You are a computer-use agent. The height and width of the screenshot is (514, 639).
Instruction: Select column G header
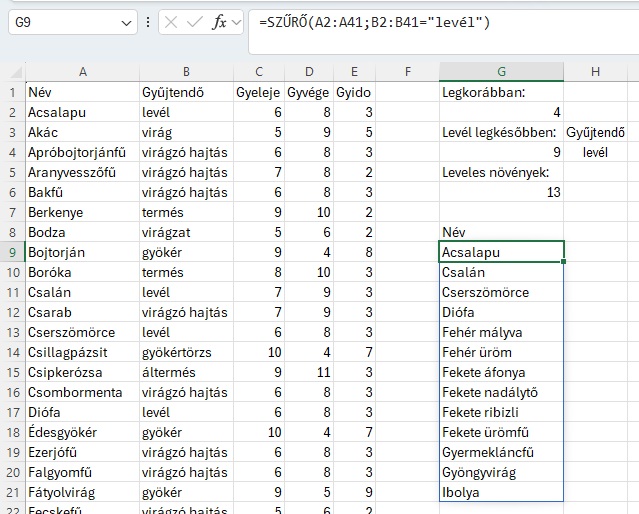[x=500, y=72]
